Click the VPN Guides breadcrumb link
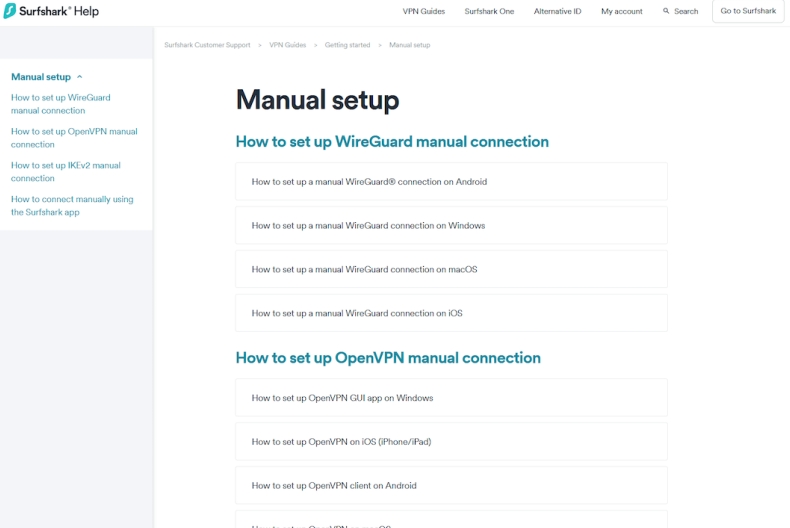Image resolution: width=790 pixels, height=528 pixels. click(288, 45)
